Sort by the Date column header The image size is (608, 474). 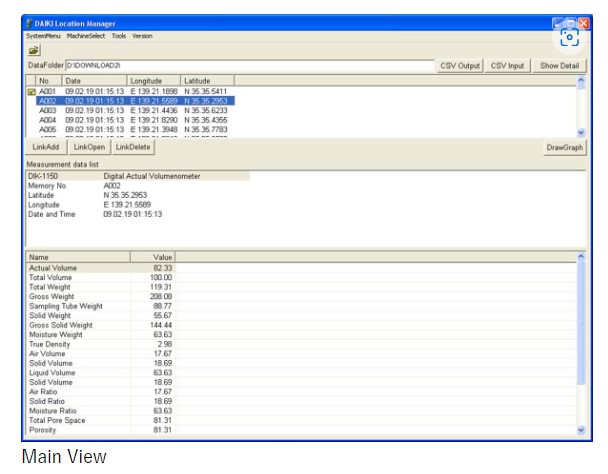(x=95, y=81)
